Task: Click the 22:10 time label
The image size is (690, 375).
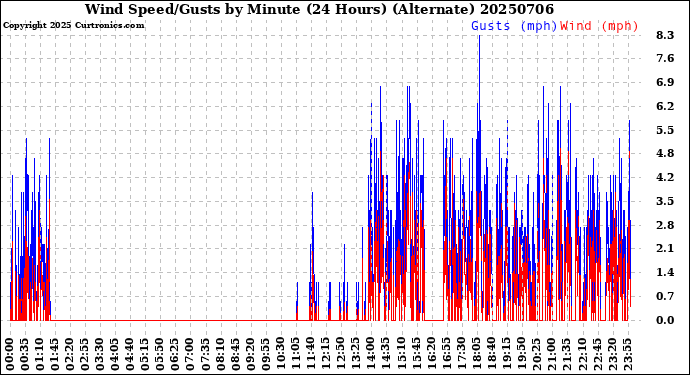Action: [582, 354]
